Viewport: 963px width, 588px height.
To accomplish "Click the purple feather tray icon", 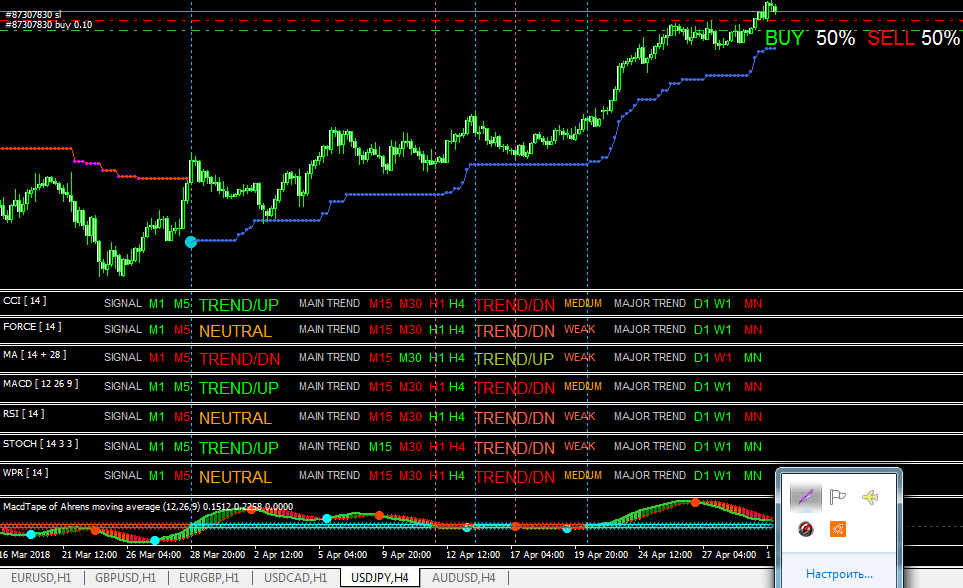I will pos(805,496).
